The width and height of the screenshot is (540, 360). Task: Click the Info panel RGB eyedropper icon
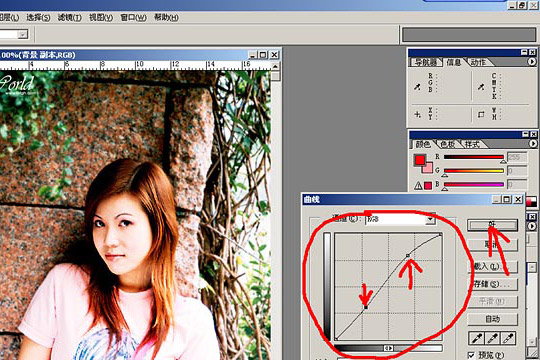click(417, 86)
